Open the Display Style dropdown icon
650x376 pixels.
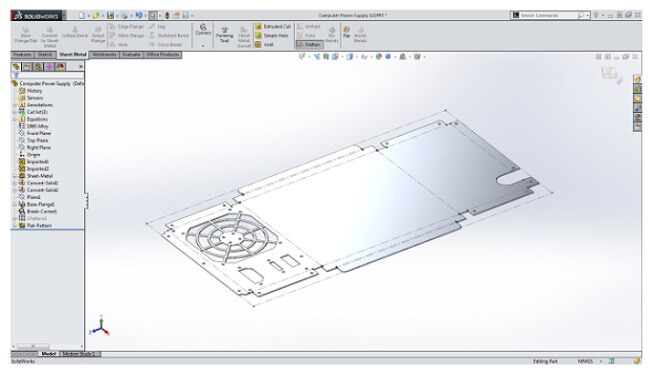pos(351,56)
